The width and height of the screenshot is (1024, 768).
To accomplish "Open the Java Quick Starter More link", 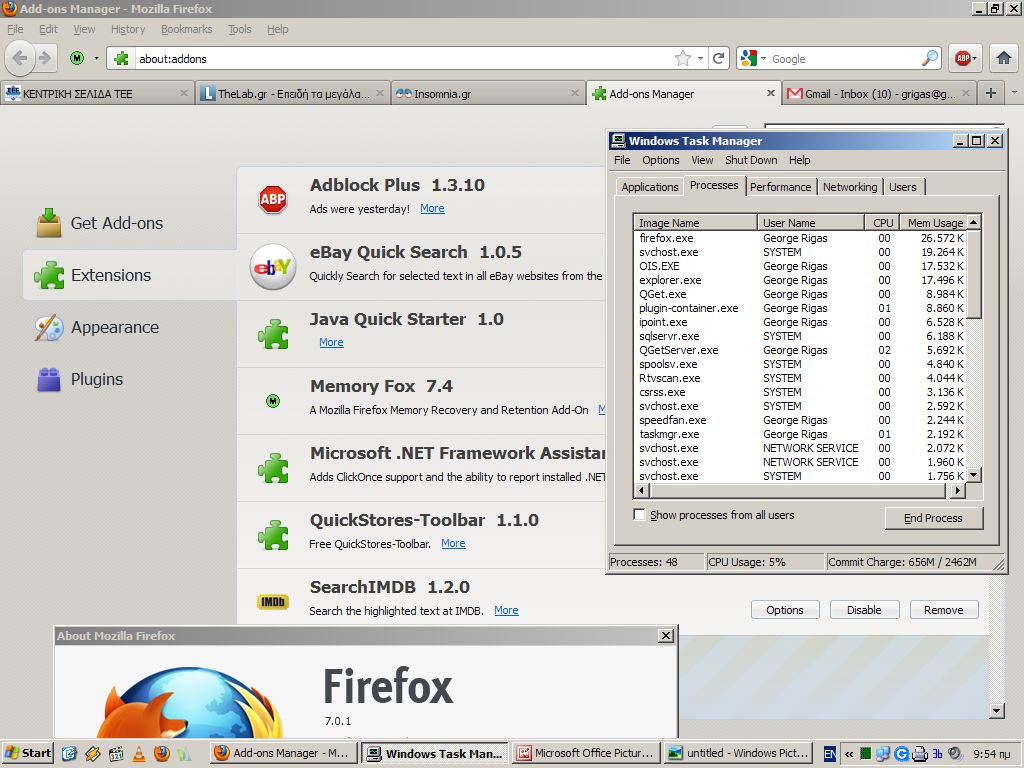I will click(x=331, y=342).
